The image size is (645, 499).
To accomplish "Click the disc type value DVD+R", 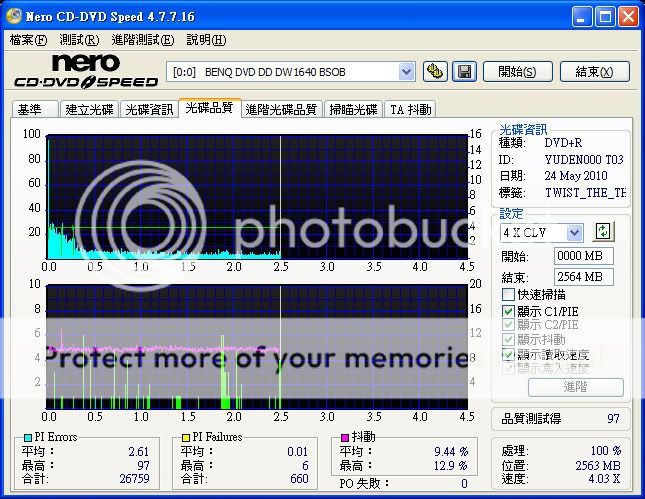I will coord(563,143).
